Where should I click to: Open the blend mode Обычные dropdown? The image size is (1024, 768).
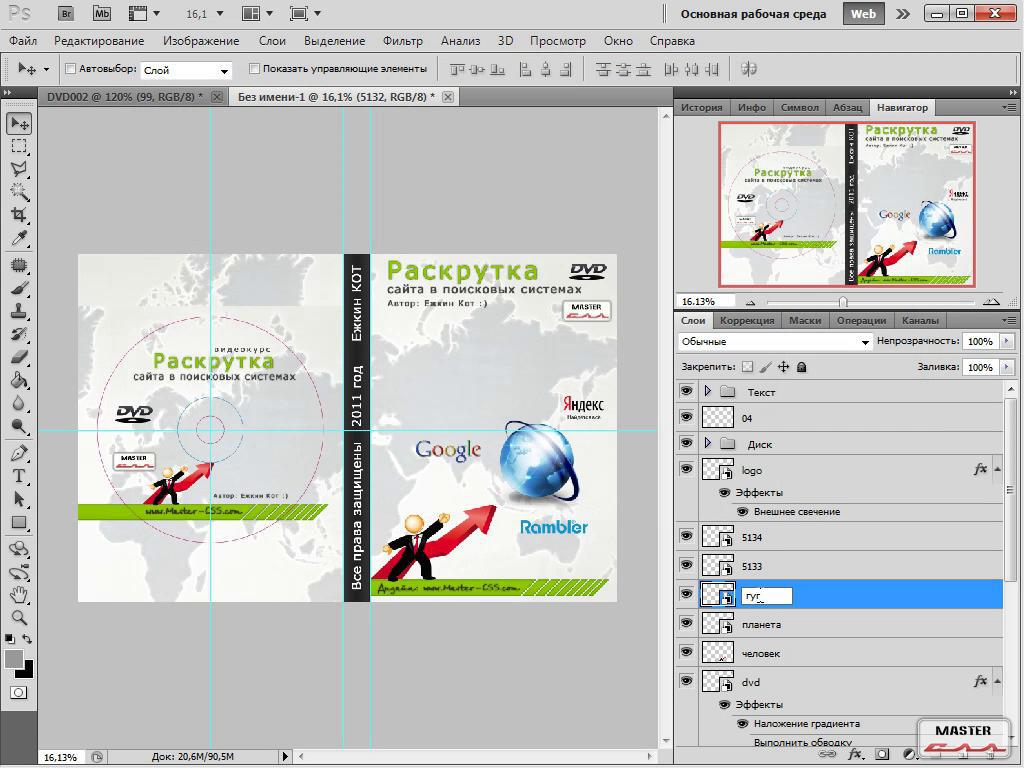coord(775,342)
